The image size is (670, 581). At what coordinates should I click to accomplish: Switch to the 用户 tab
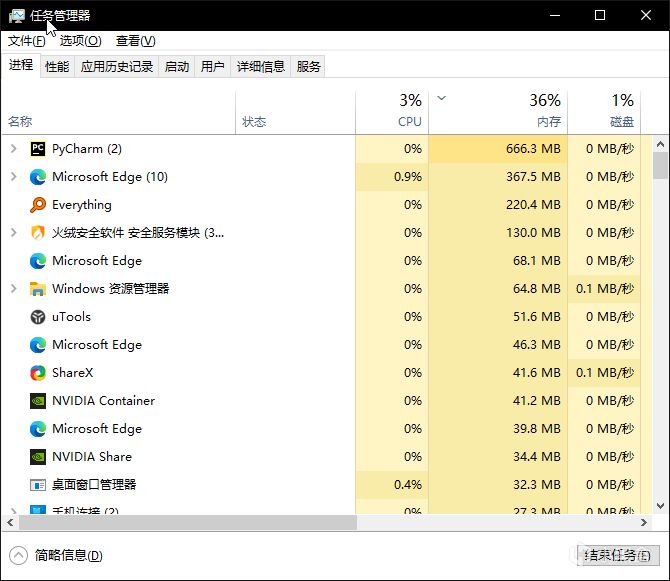[x=212, y=67]
